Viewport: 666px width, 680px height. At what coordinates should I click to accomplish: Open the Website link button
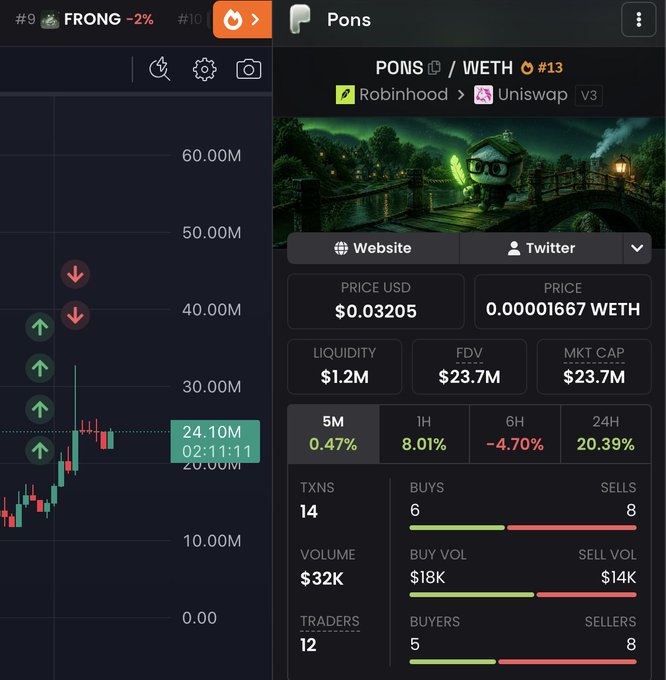point(373,248)
